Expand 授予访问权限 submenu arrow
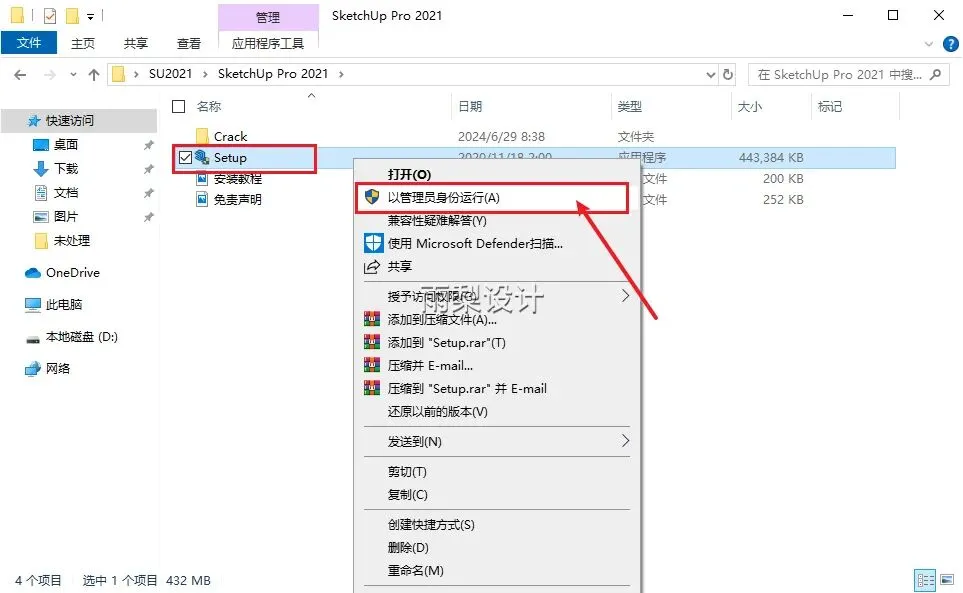 point(625,296)
